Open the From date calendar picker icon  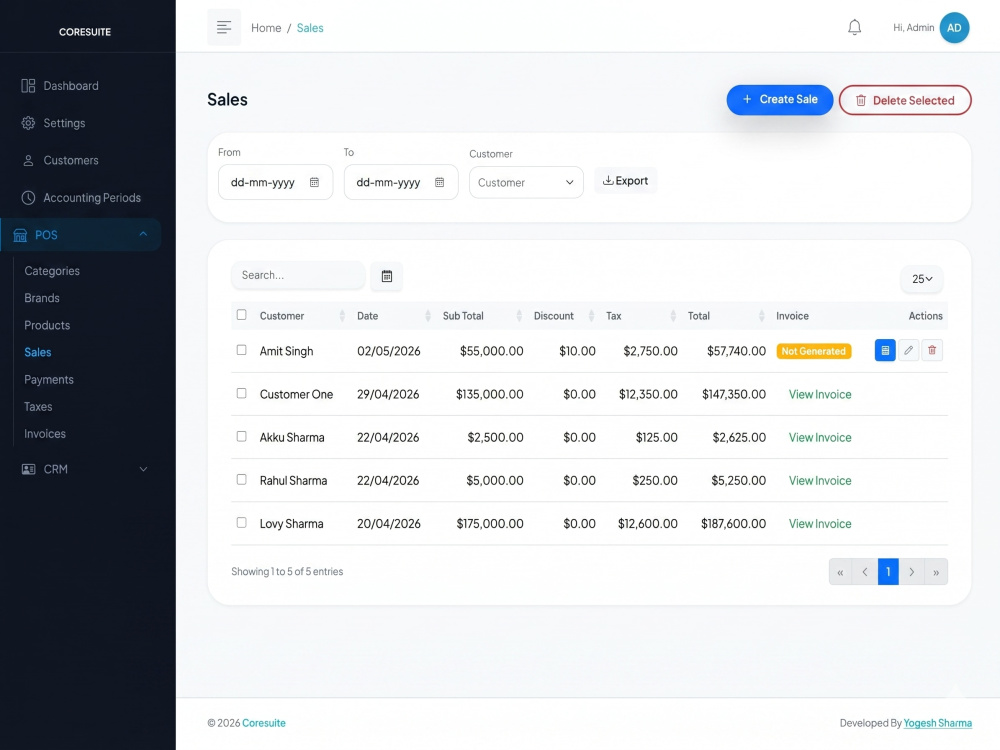coord(314,182)
